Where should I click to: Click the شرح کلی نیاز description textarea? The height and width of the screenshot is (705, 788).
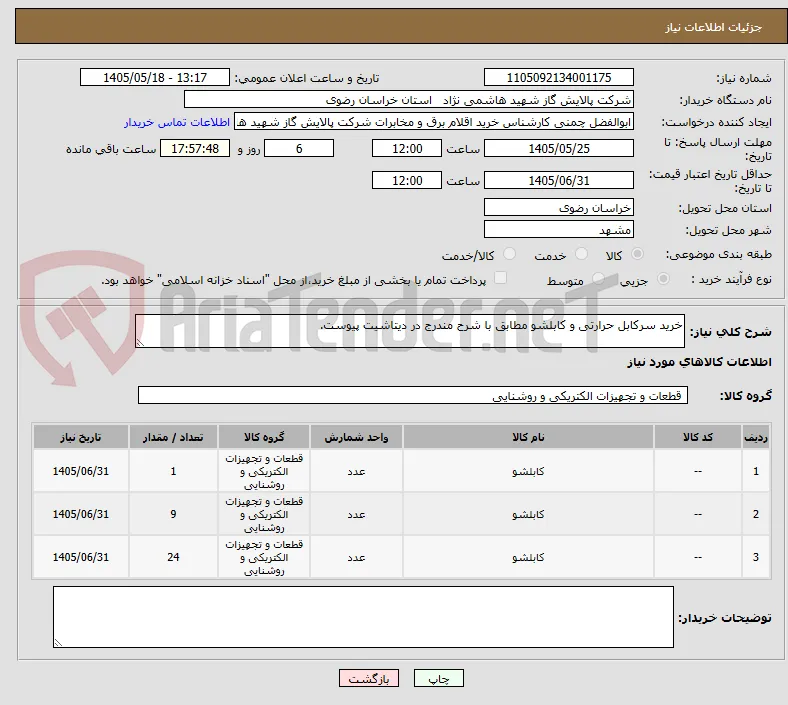point(410,331)
